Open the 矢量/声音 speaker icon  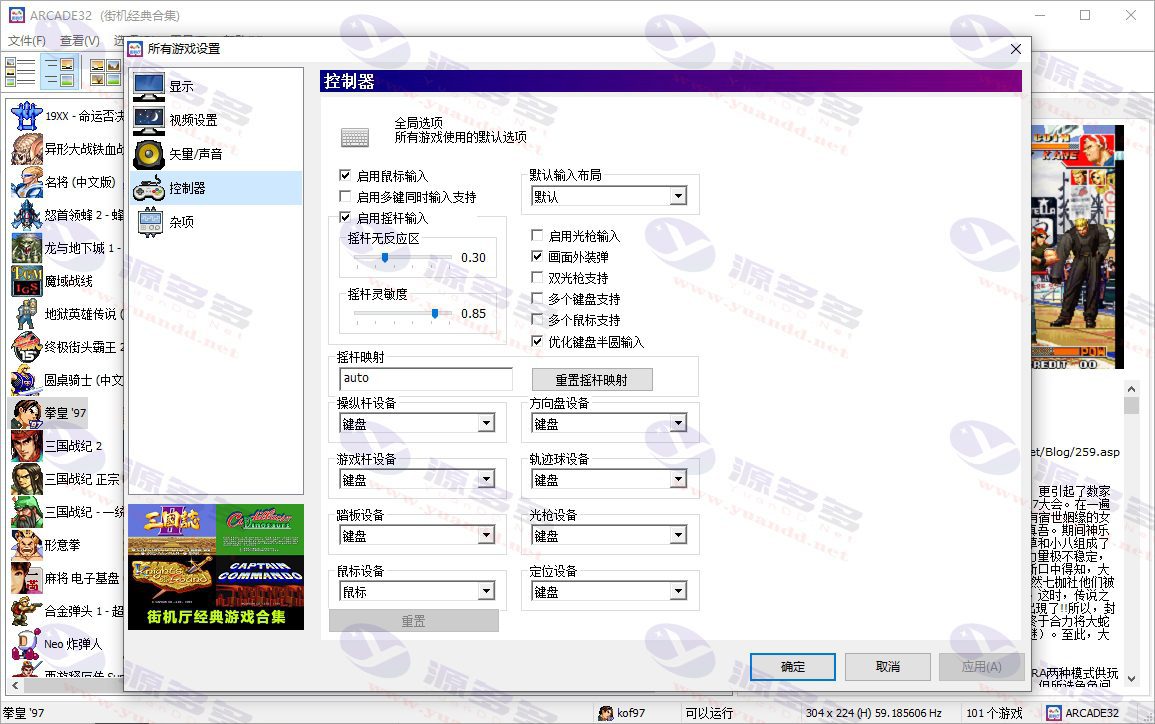tap(149, 154)
